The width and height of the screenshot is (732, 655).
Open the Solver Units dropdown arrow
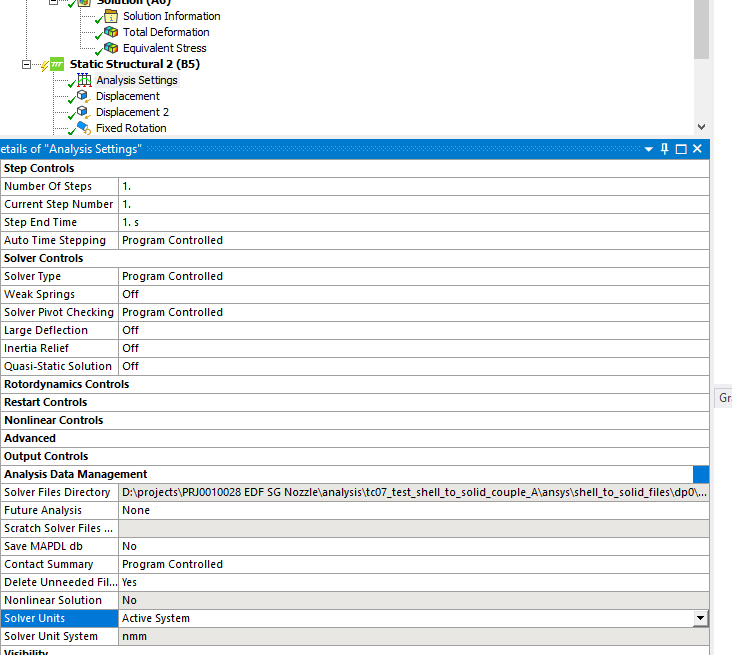click(700, 619)
